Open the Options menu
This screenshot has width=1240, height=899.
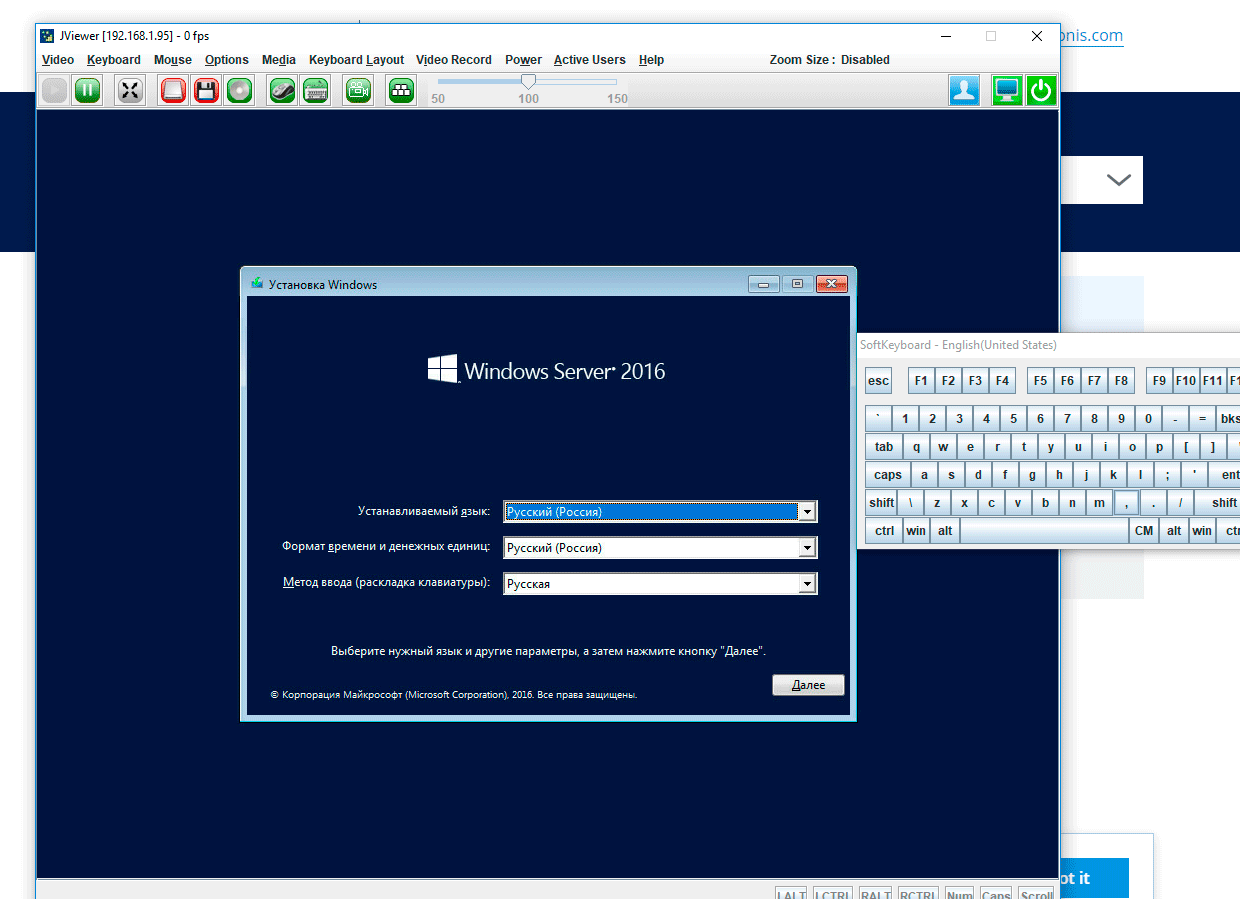tap(227, 60)
